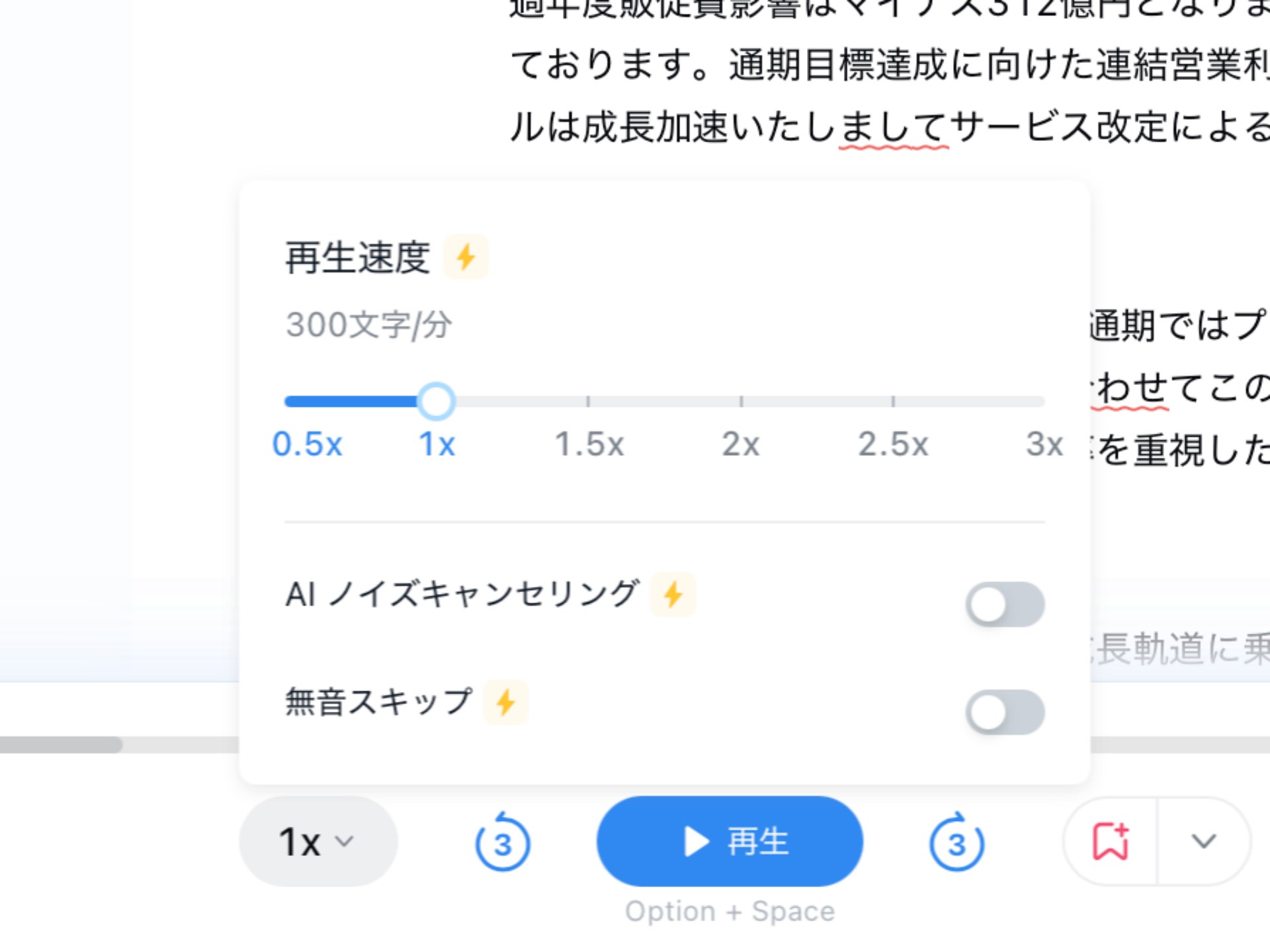Click the underlined word まして in transcript
This screenshot has height=952, width=1270.
pos(894,127)
